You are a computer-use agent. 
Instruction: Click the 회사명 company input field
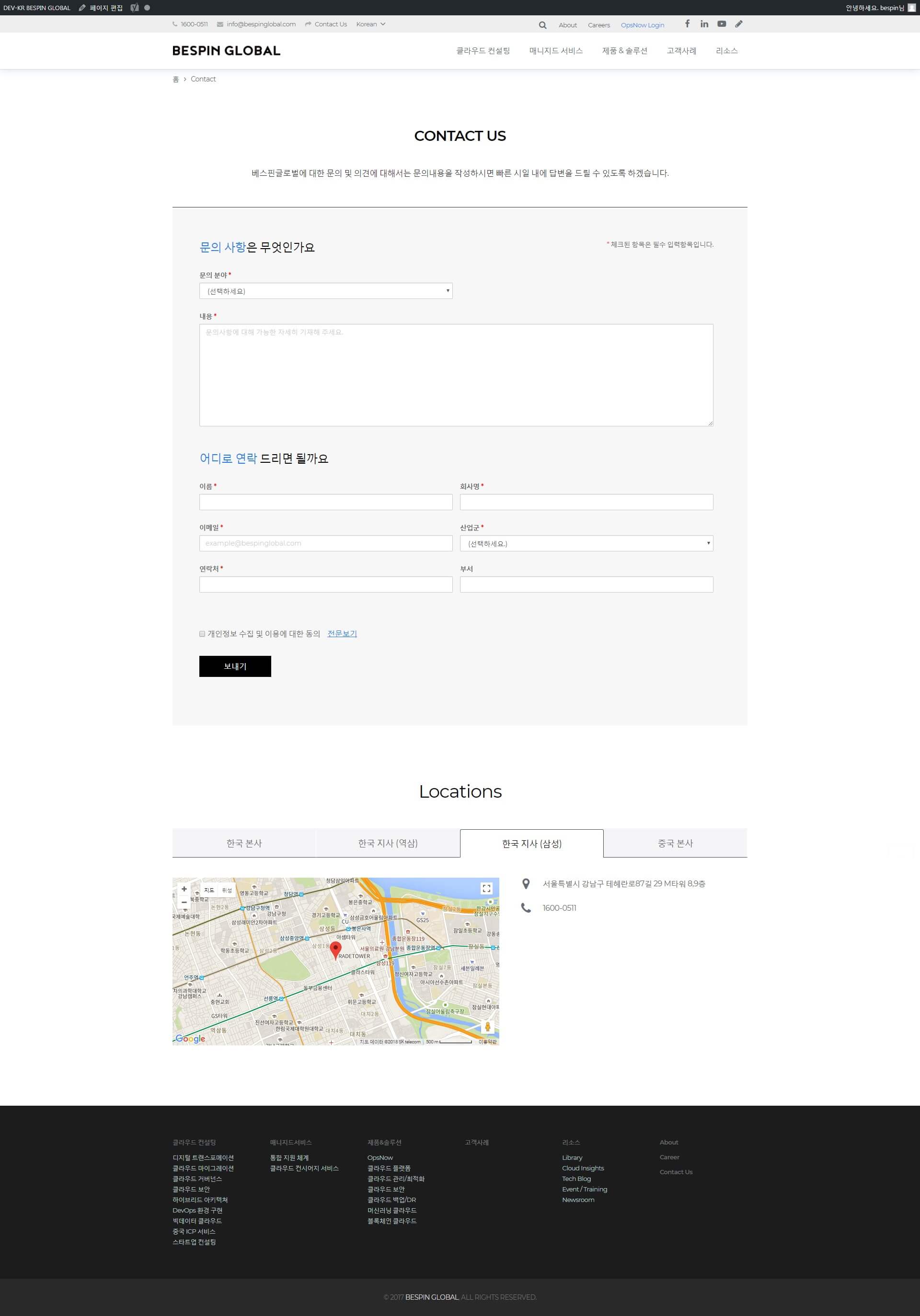586,502
